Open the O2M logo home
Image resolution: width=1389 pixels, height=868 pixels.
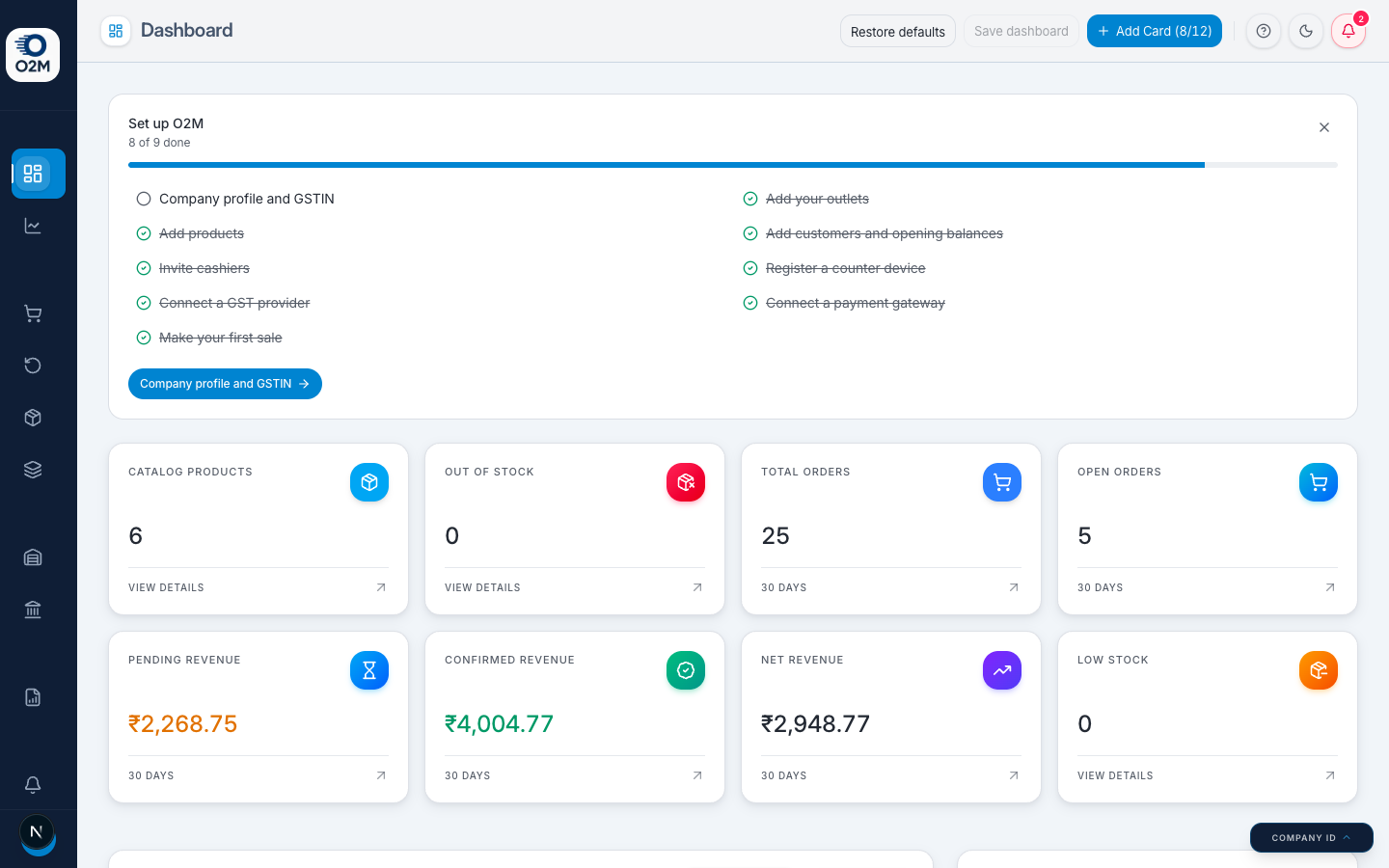click(x=33, y=55)
